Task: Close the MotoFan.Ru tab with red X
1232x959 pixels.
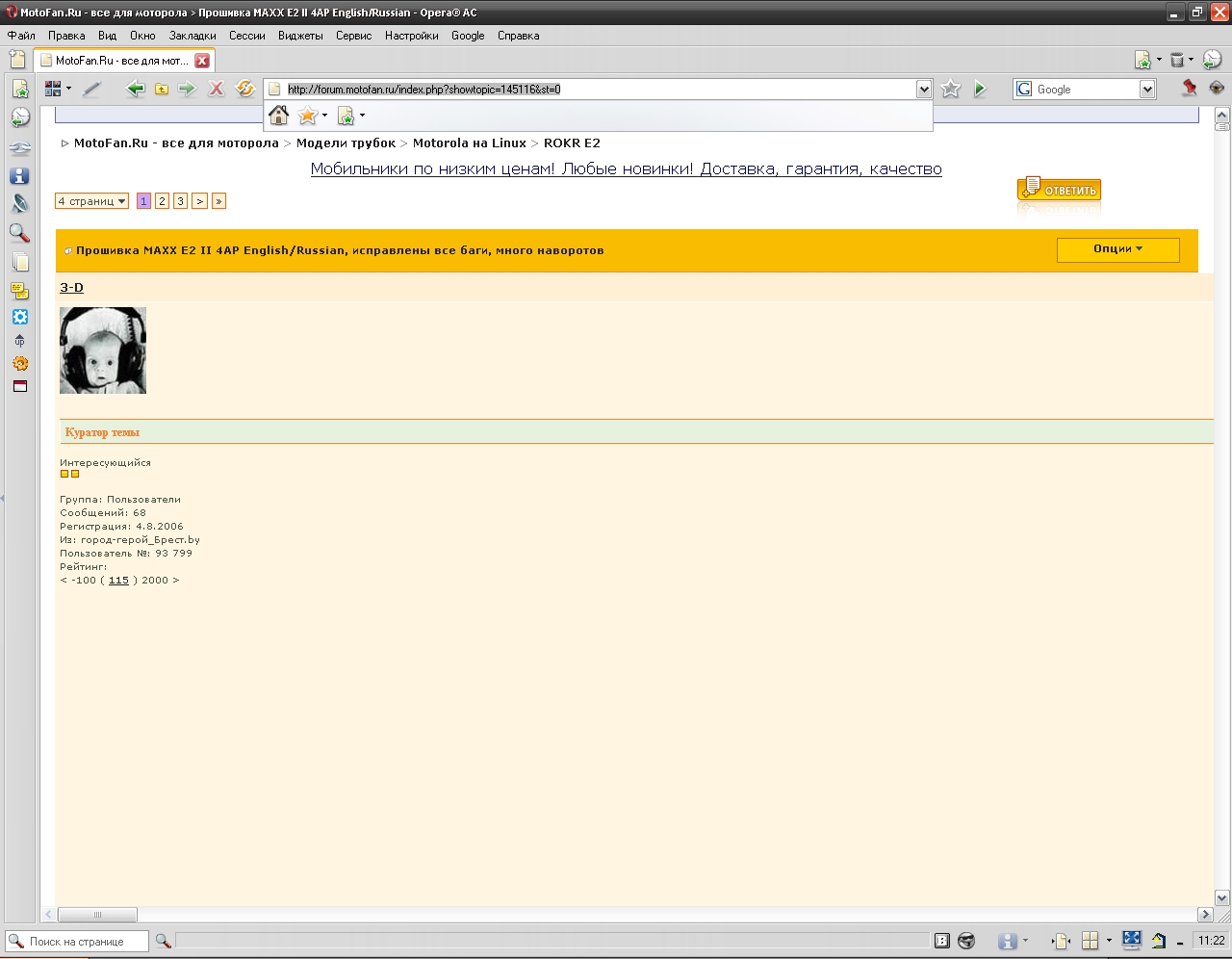Action: [x=202, y=60]
